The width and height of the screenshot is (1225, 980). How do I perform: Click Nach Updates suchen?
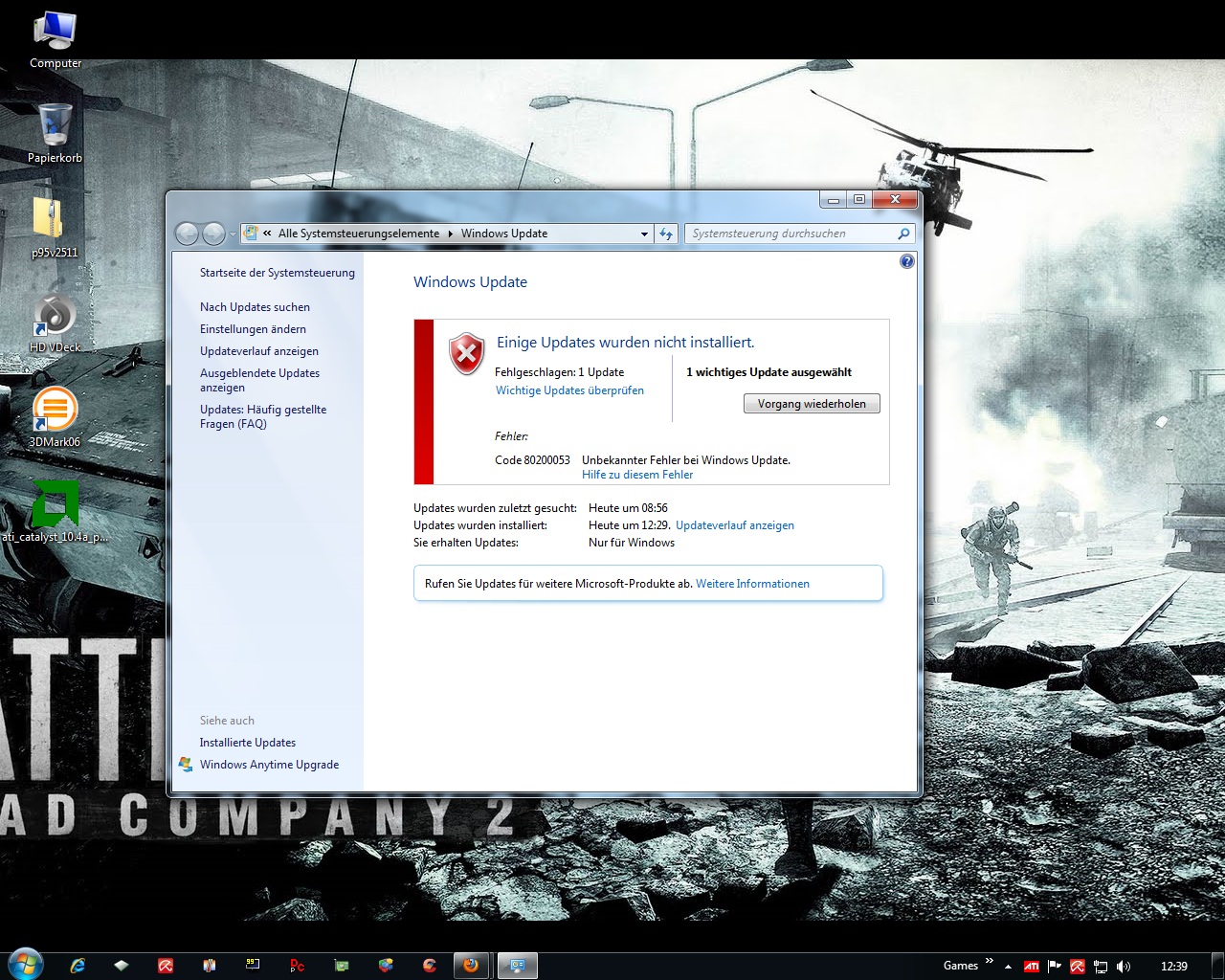(x=255, y=307)
